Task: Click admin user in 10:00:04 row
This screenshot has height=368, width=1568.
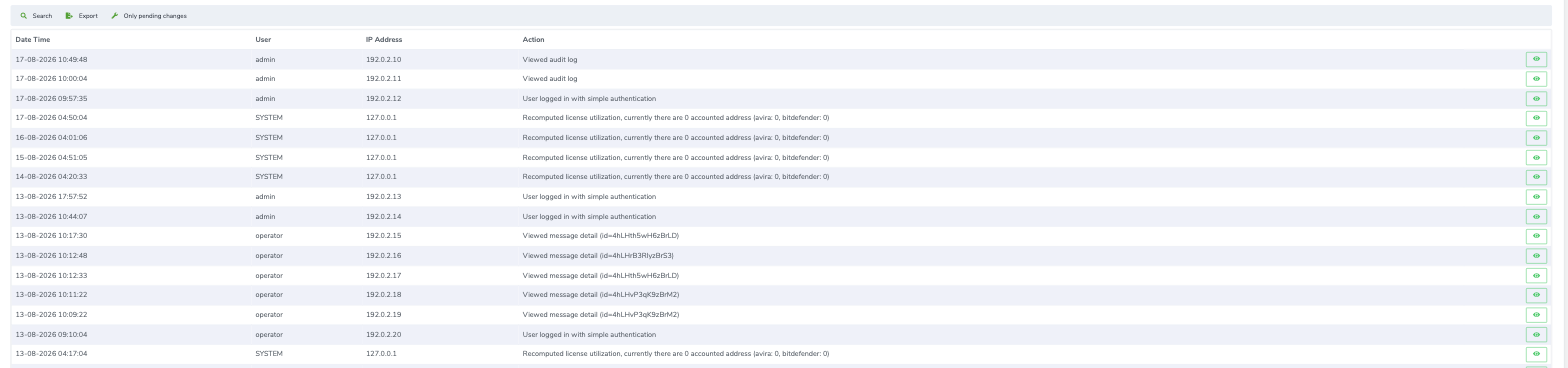Action: [x=265, y=79]
